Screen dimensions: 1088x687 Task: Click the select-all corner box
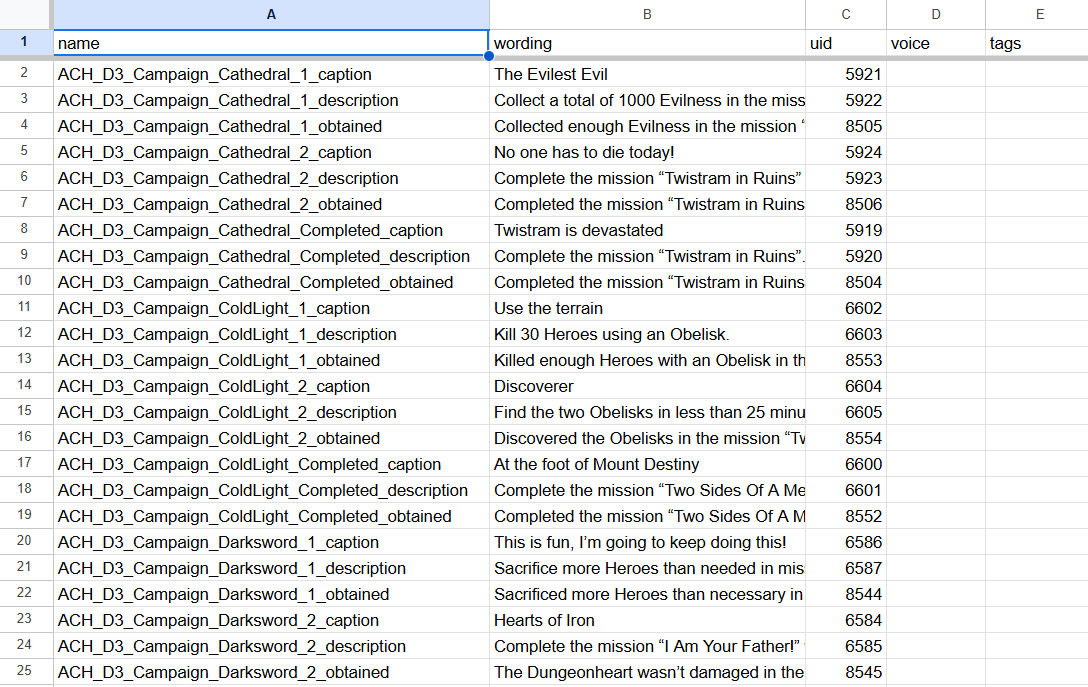tap(26, 14)
